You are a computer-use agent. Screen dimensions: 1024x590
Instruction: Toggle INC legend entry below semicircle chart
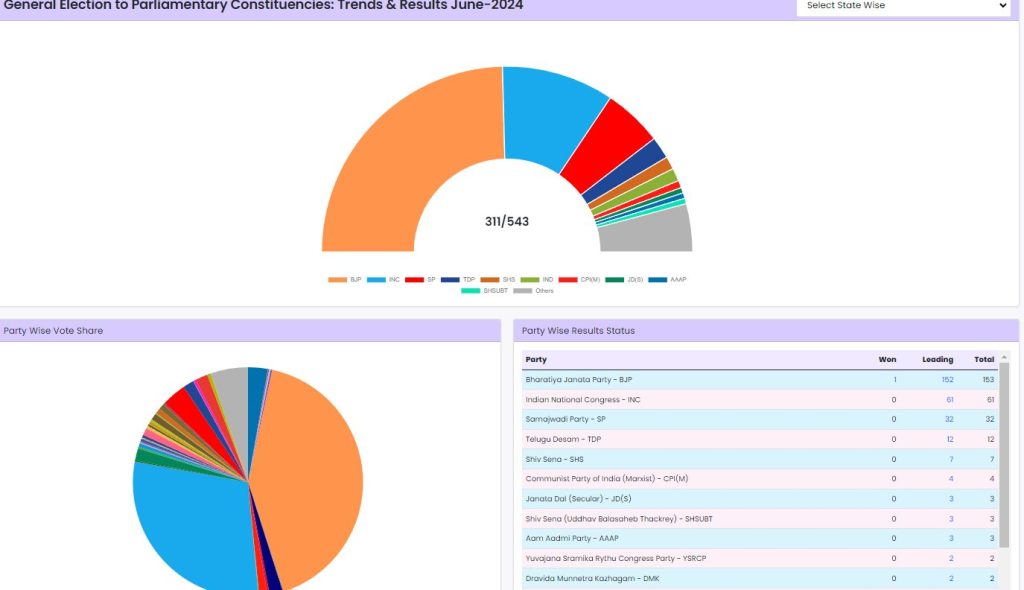384,279
